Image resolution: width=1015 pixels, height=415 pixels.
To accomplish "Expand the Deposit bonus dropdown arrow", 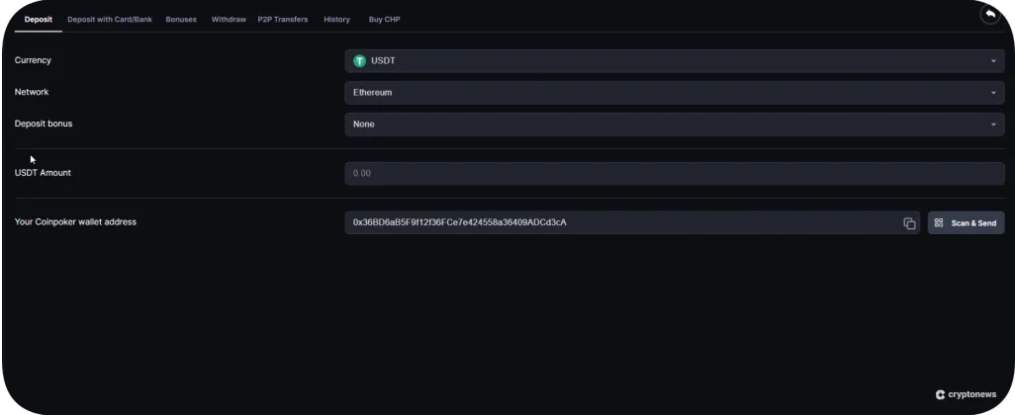I will pos(993,125).
